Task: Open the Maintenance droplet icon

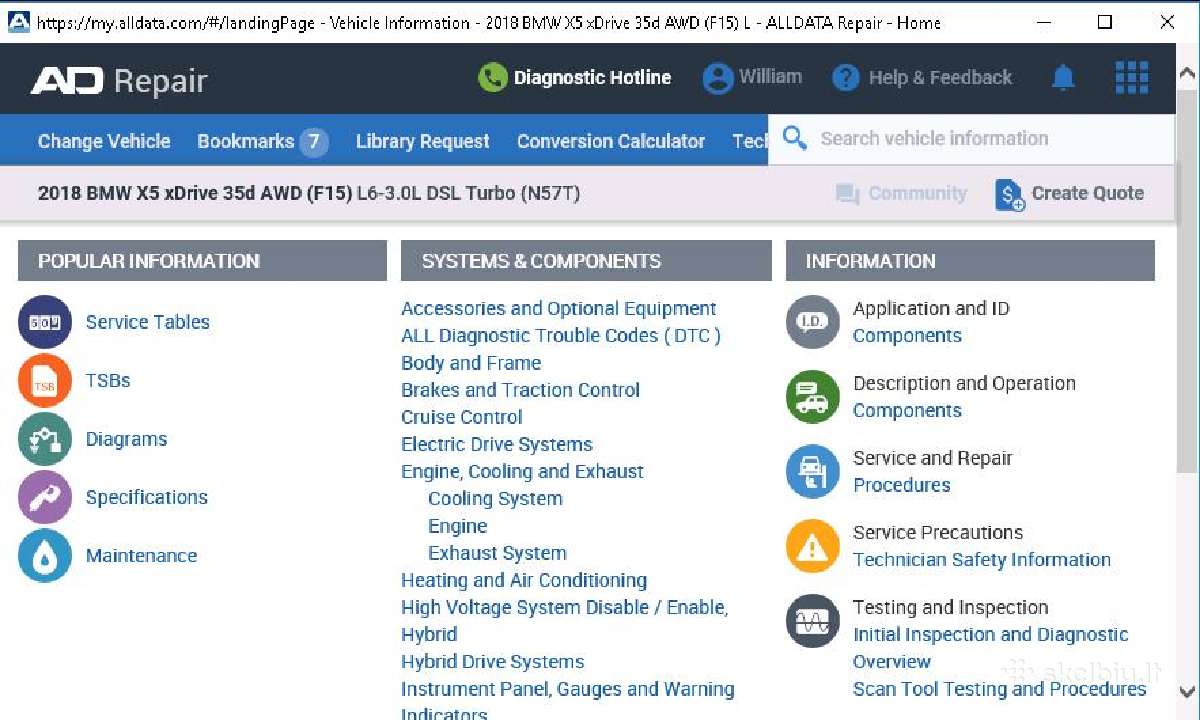Action: tap(45, 556)
